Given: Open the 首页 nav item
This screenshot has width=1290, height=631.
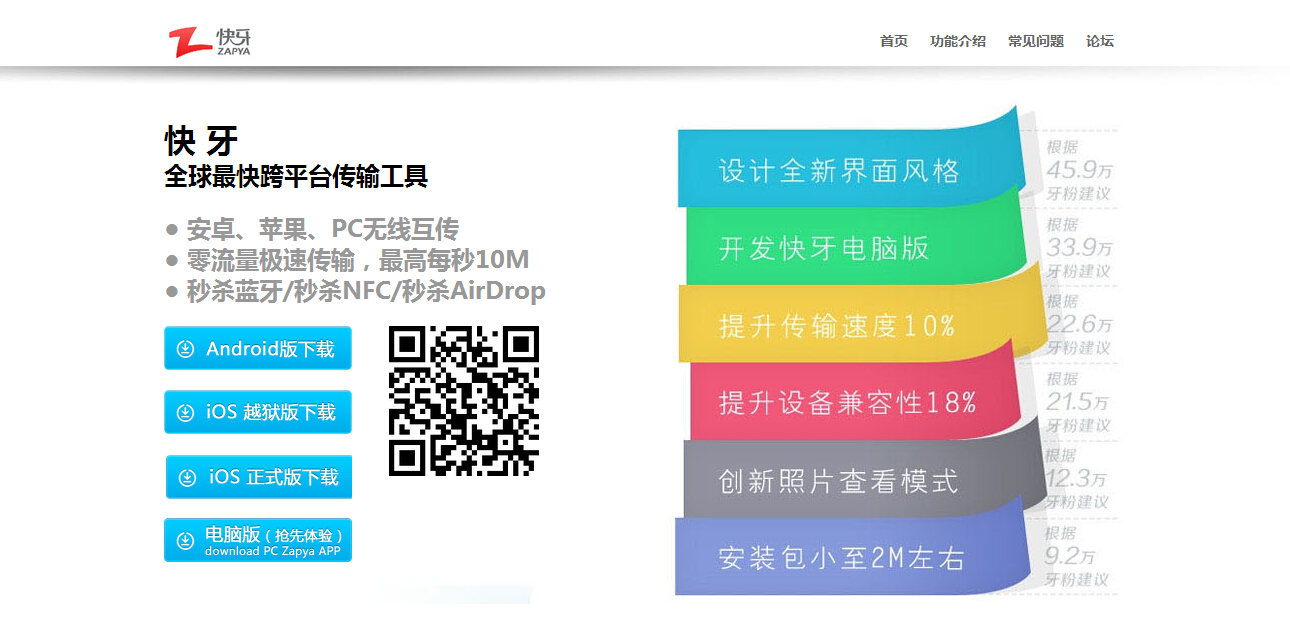Looking at the screenshot, I should point(894,41).
